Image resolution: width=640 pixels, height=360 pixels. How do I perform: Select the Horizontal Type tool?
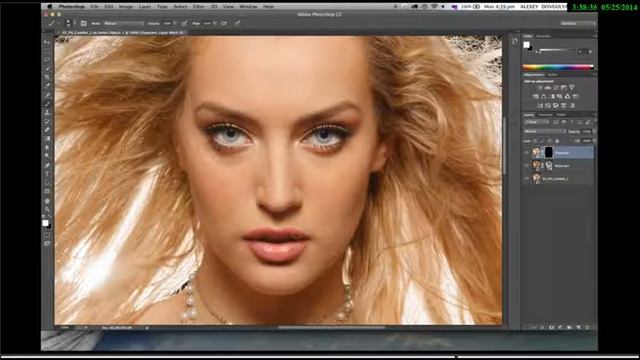click(x=47, y=174)
